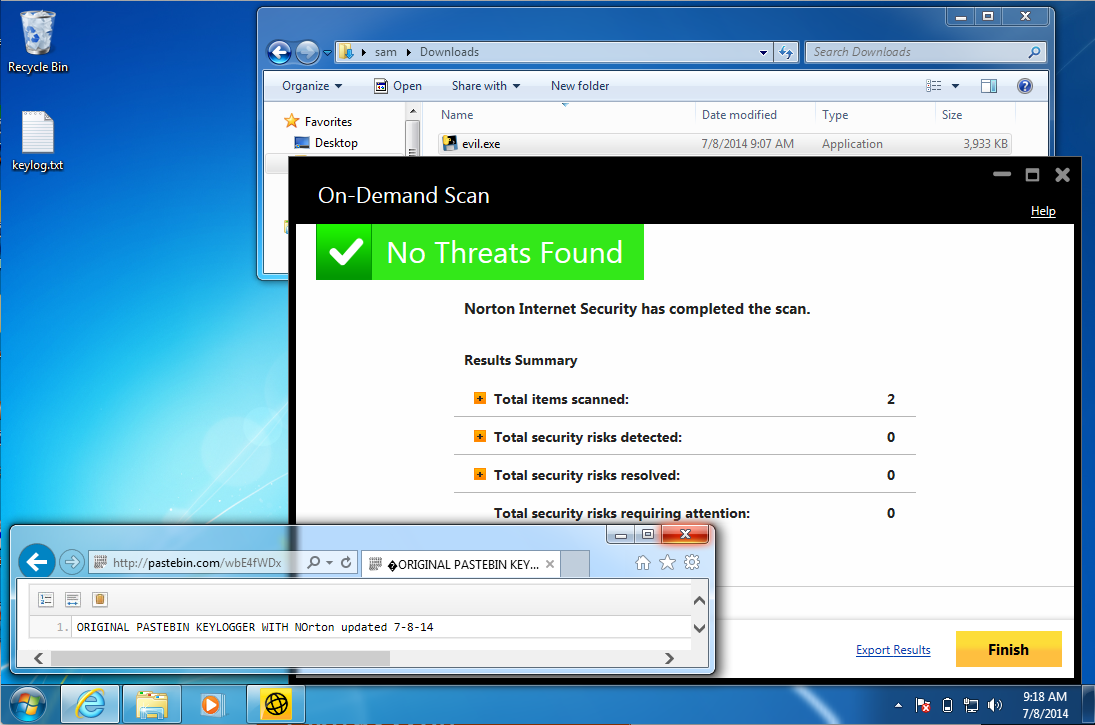
Task: Open the Organize dropdown menu
Action: click(x=312, y=86)
